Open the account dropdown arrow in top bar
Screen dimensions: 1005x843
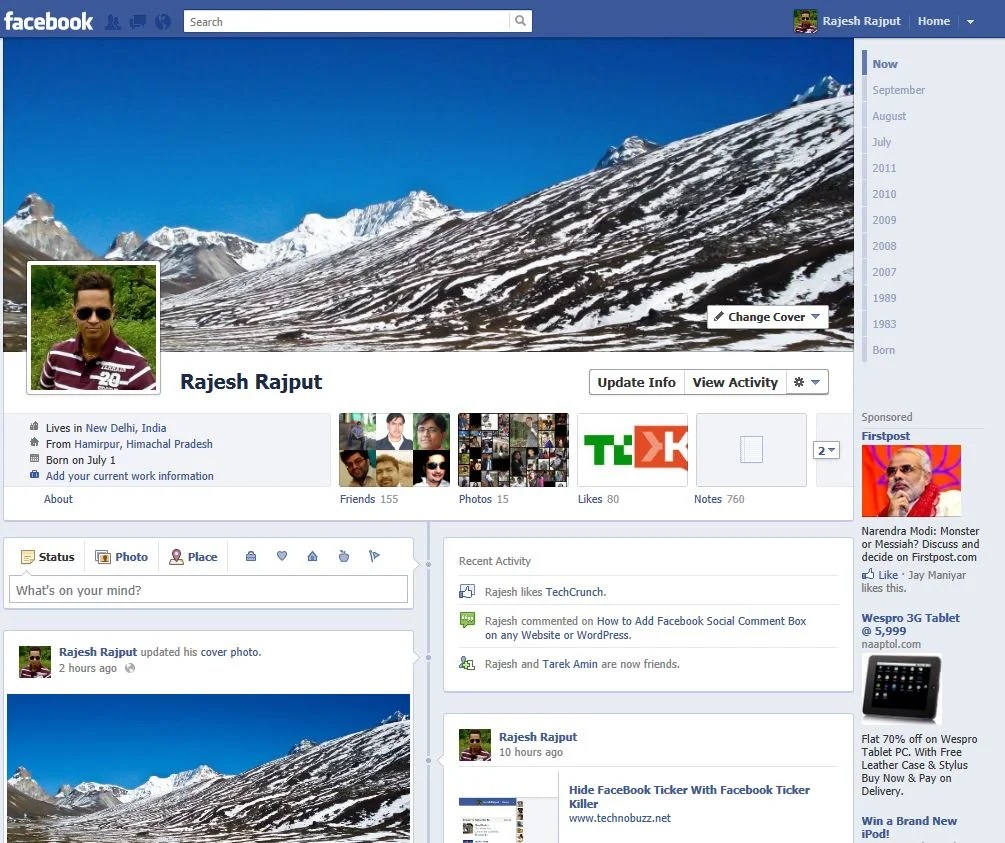tap(970, 22)
